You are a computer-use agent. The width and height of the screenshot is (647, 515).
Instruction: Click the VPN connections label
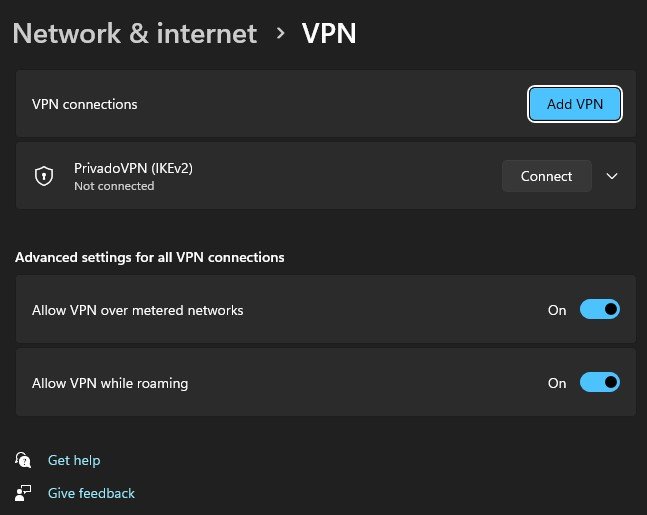tap(85, 104)
